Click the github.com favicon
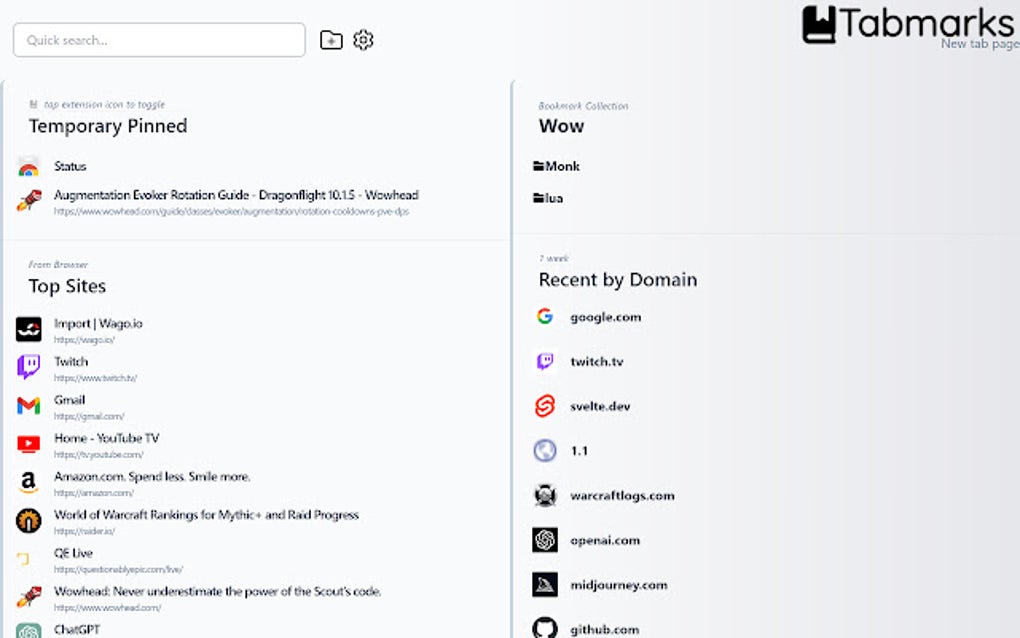Viewport: 1020px width, 638px height. 544,628
